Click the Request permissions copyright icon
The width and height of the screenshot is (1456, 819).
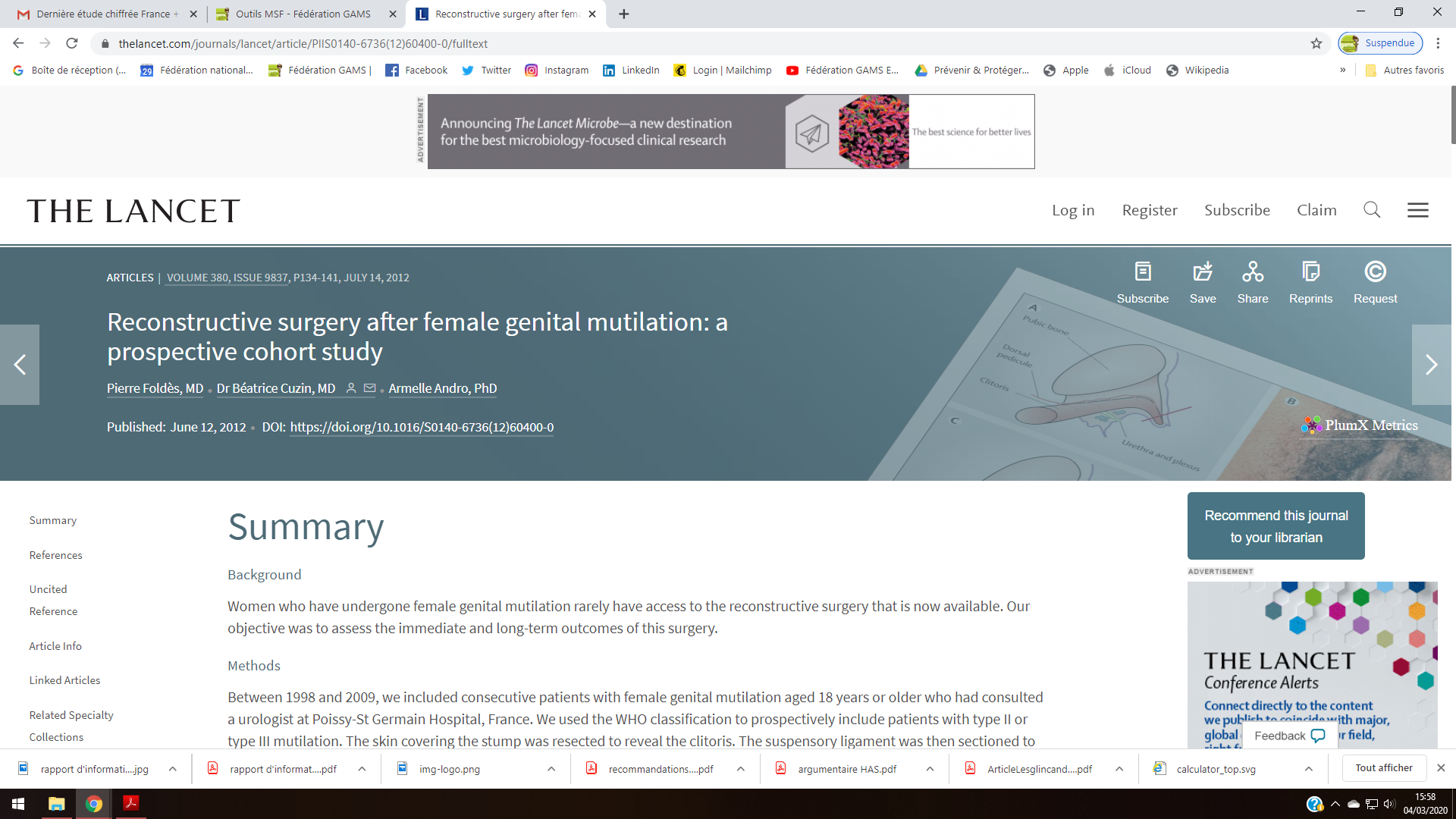1375,271
